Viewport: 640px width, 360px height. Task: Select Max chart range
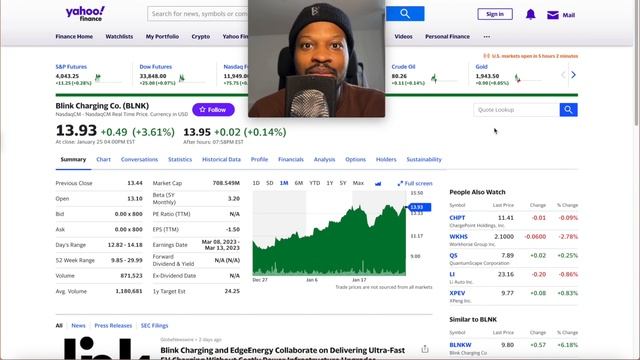click(358, 183)
